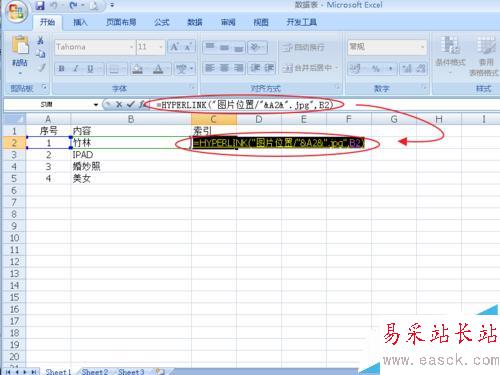Open font size 11 dropdown
500x375 pixels.
(x=161, y=47)
